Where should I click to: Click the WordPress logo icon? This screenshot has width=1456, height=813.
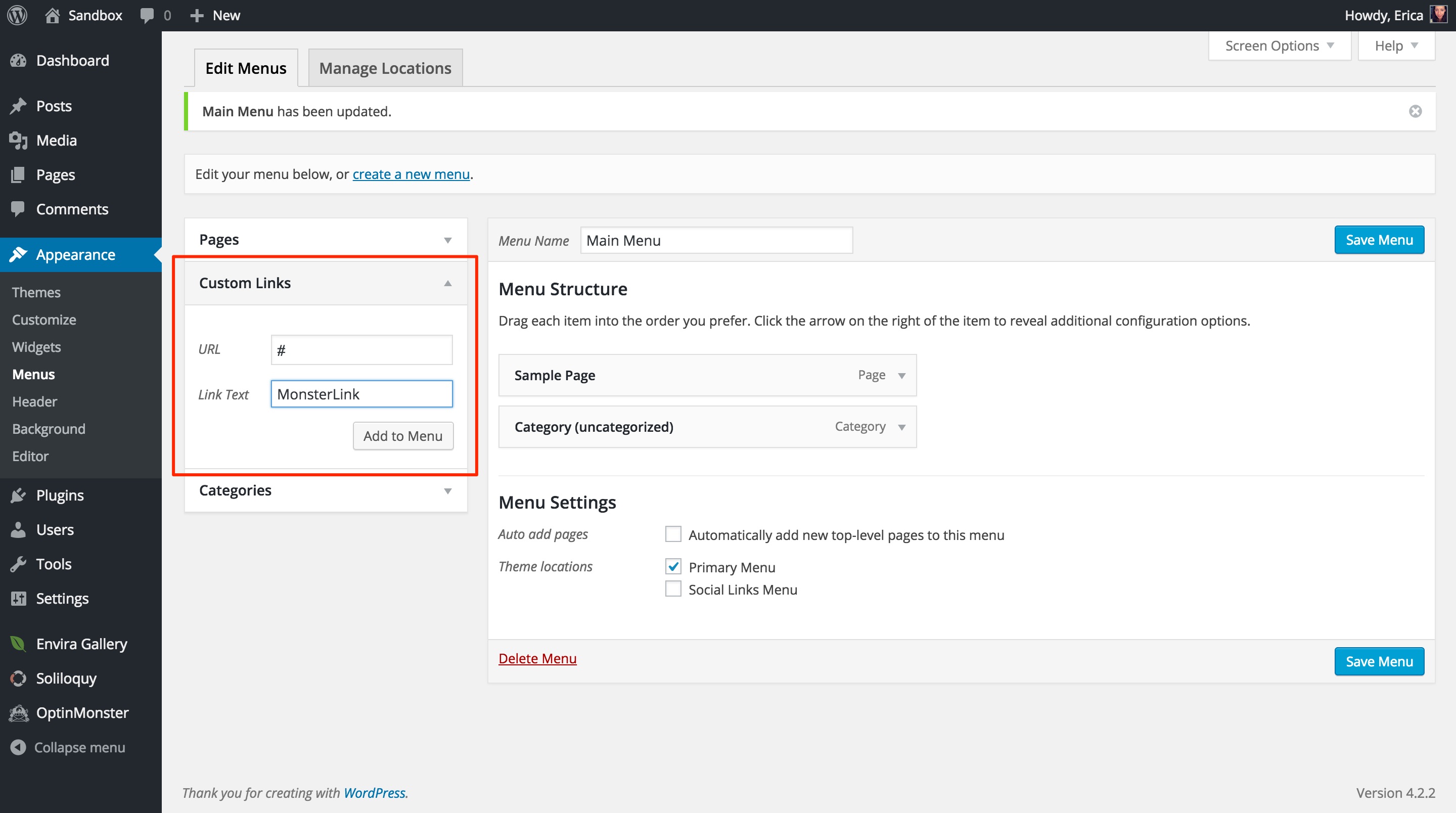click(18, 15)
